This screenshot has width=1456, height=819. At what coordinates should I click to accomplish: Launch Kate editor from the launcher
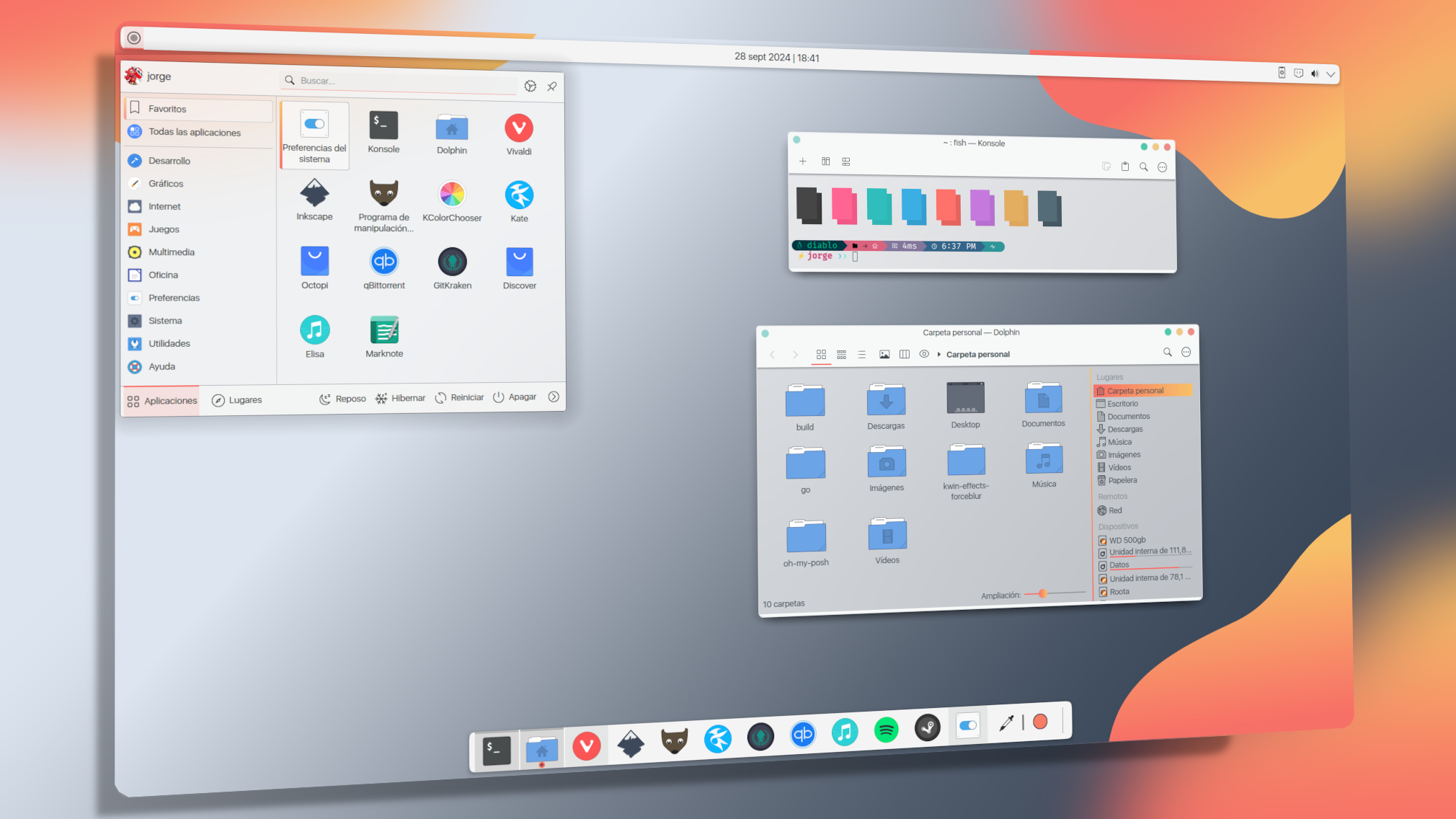(519, 202)
